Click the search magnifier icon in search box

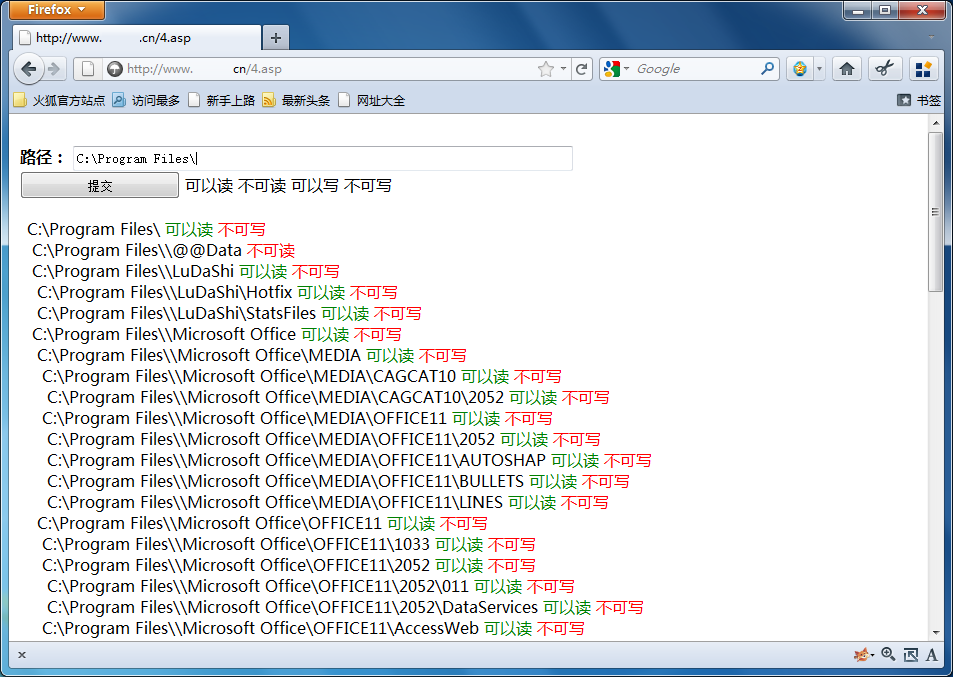click(767, 69)
